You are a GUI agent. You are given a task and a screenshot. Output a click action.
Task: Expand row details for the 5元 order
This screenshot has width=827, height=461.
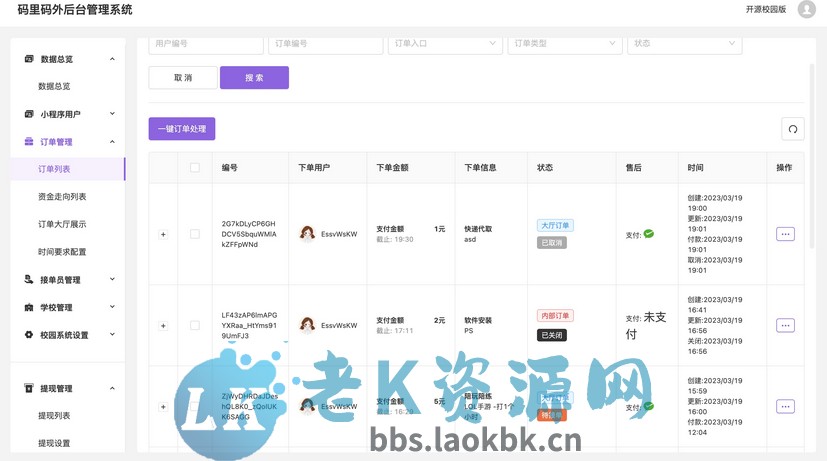[163, 407]
